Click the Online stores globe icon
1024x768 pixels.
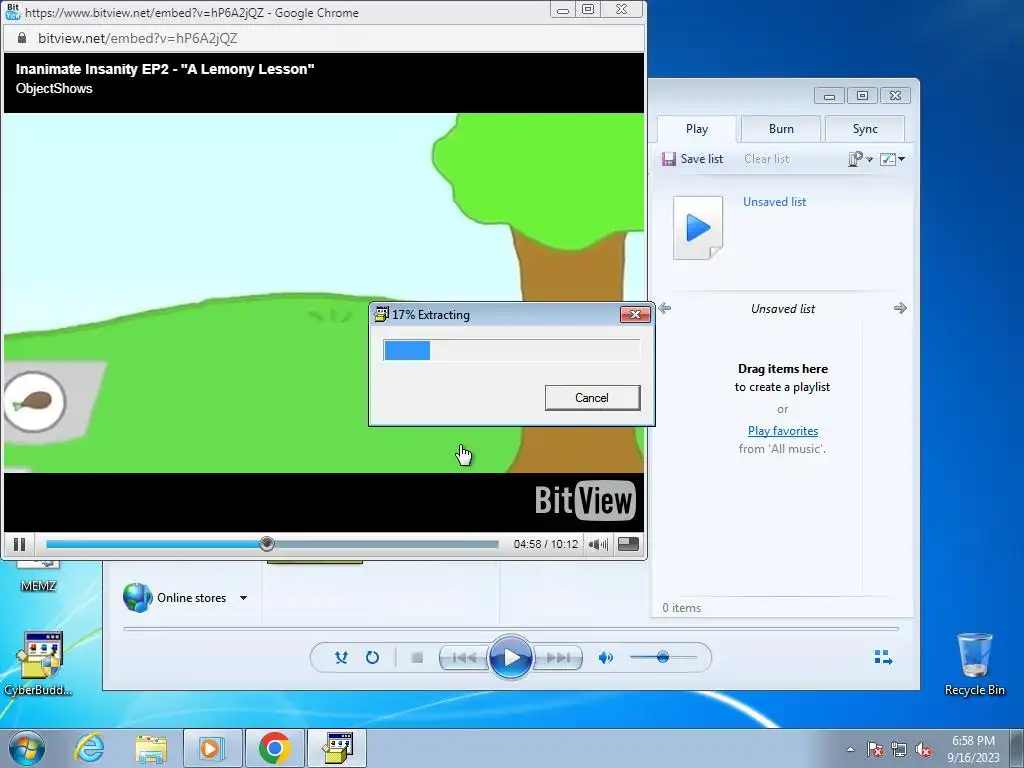pos(137,597)
